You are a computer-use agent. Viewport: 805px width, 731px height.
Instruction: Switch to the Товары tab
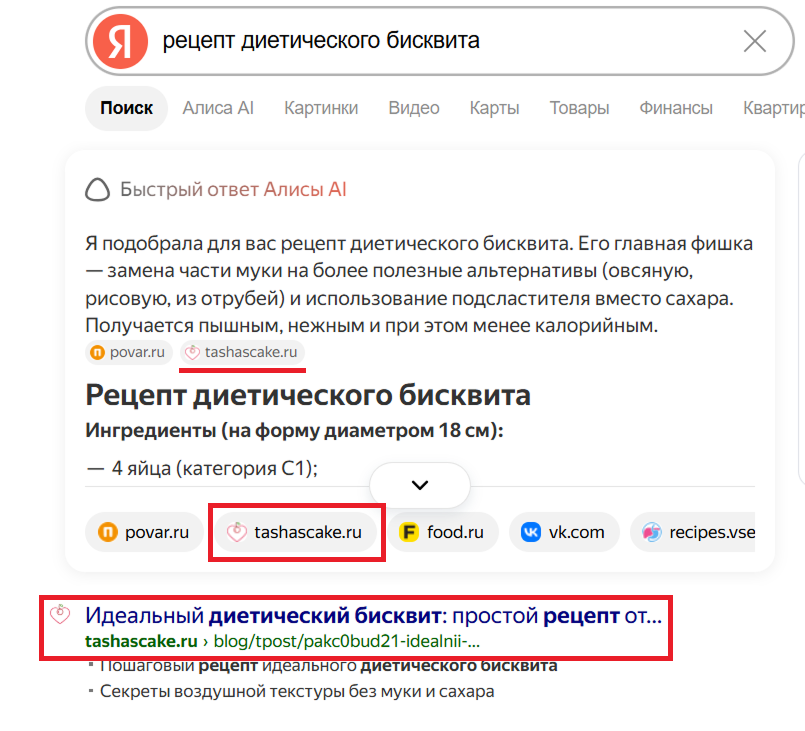pos(579,108)
